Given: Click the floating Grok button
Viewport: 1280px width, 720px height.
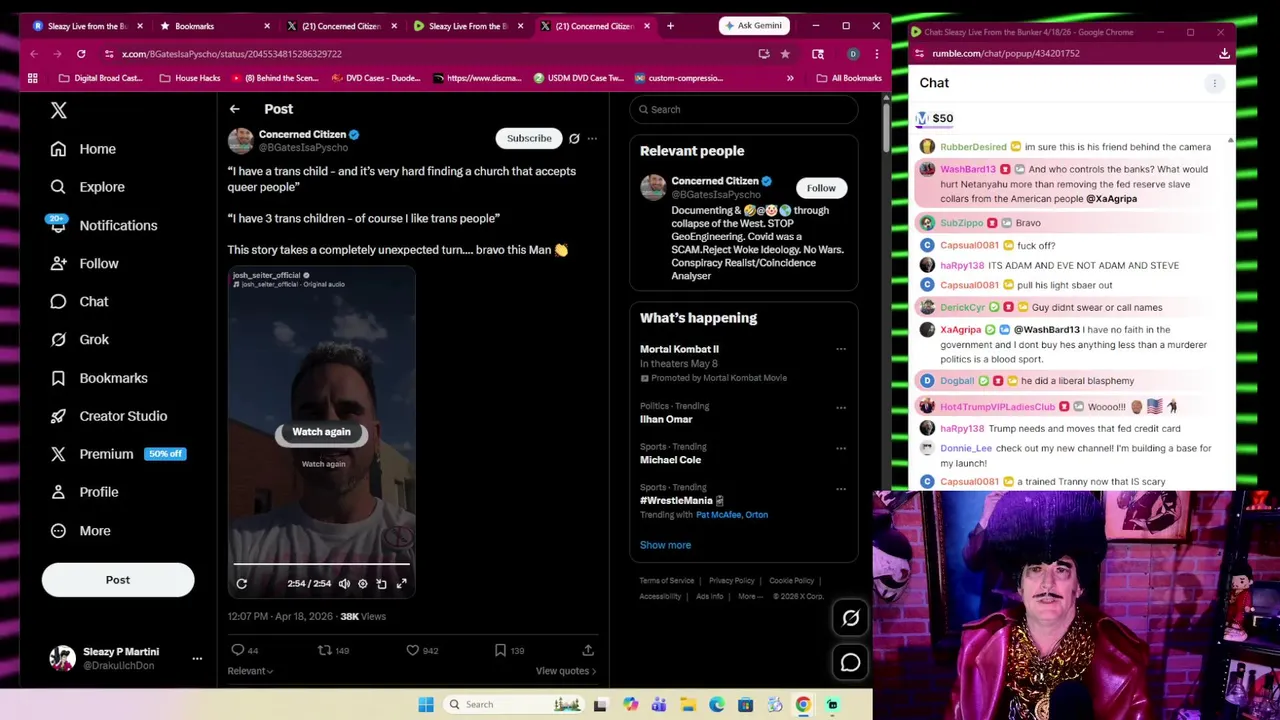Looking at the screenshot, I should [850, 619].
